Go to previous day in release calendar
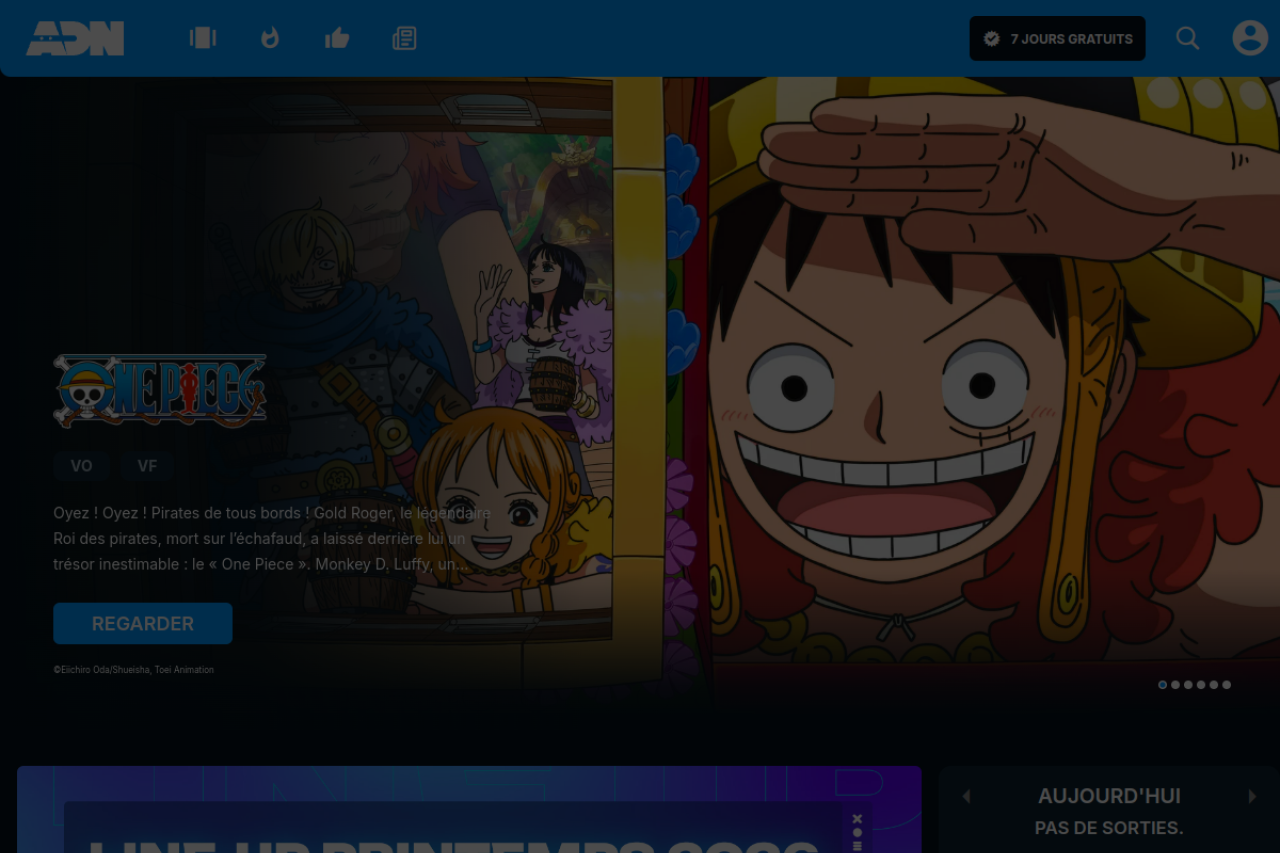 (966, 796)
